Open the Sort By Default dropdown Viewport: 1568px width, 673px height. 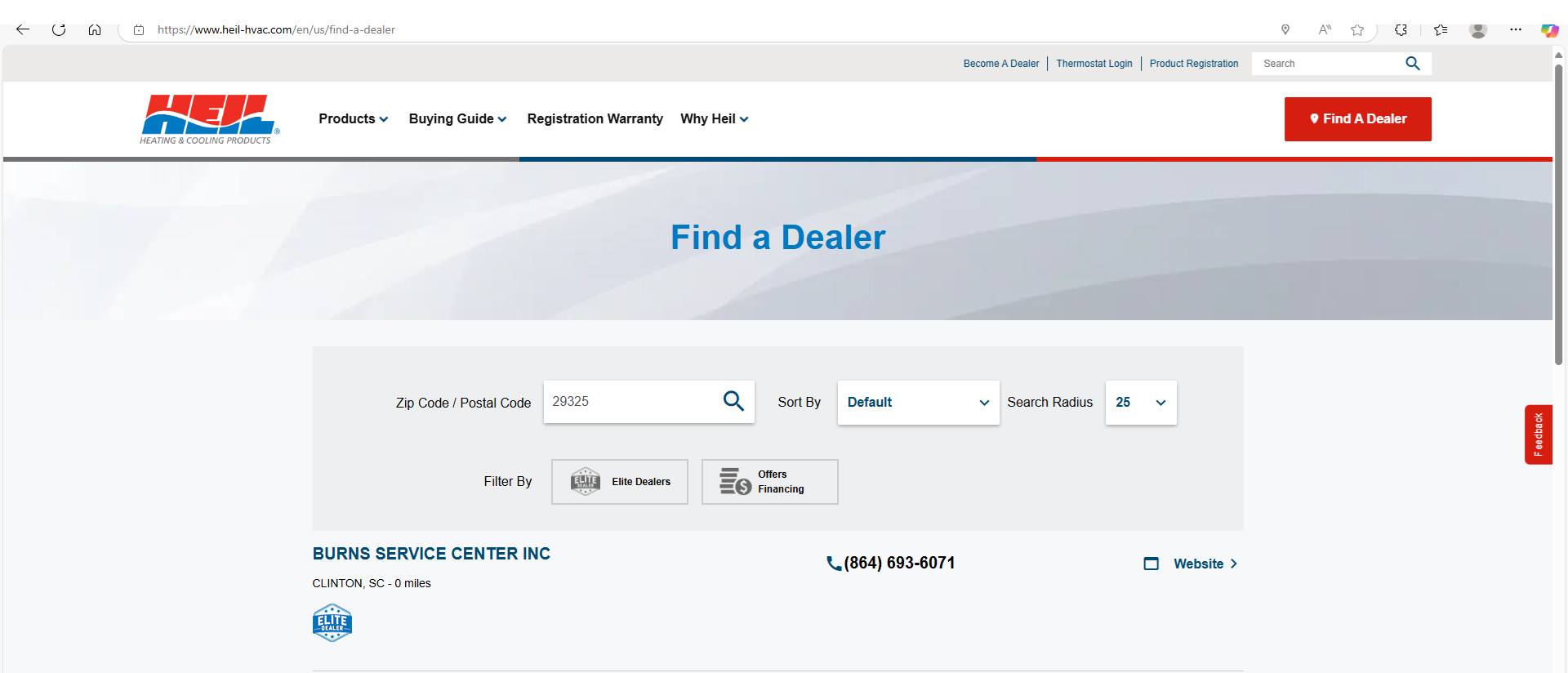coord(919,403)
